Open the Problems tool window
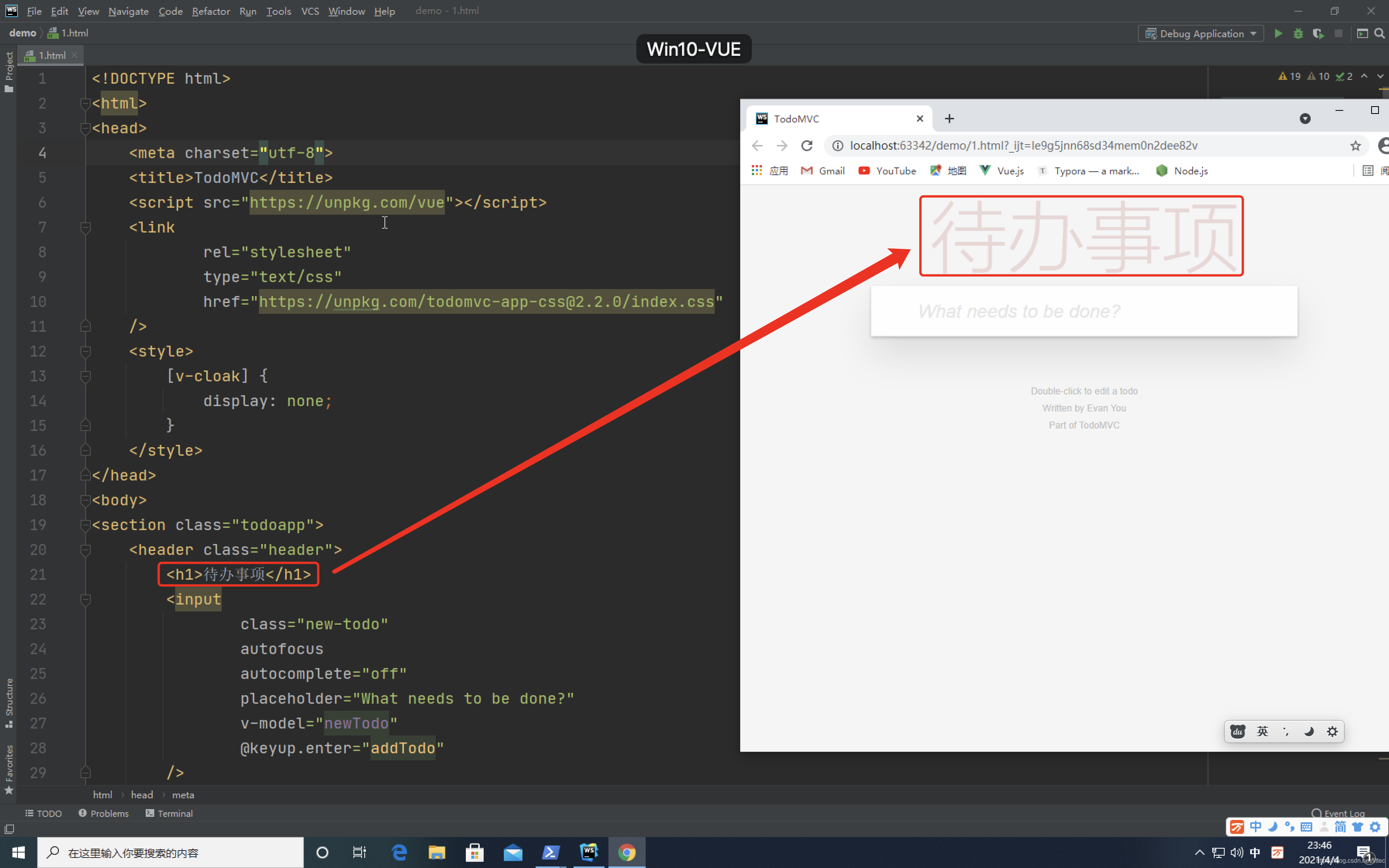 click(104, 813)
